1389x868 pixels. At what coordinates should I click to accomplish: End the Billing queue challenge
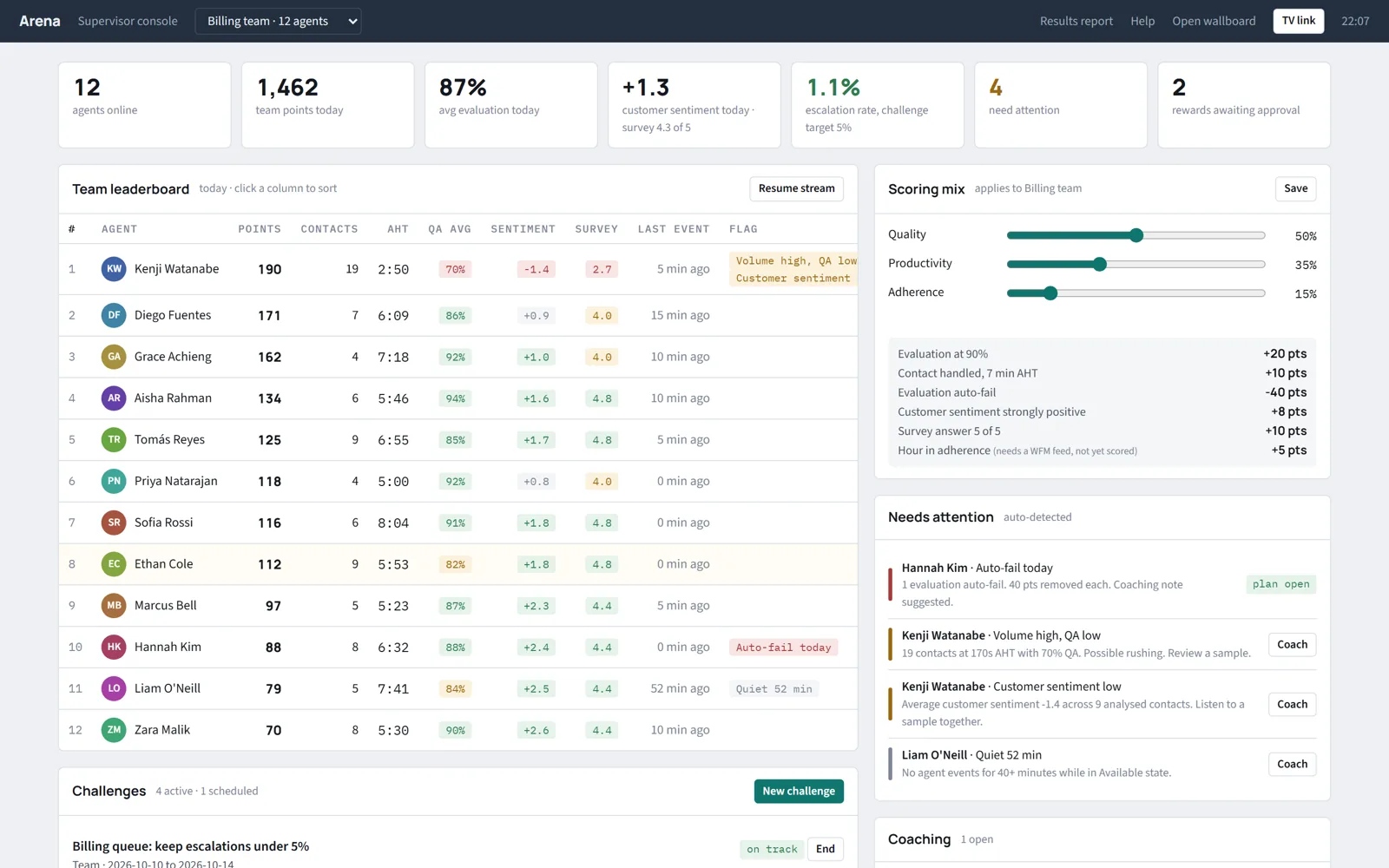pyautogui.click(x=826, y=849)
